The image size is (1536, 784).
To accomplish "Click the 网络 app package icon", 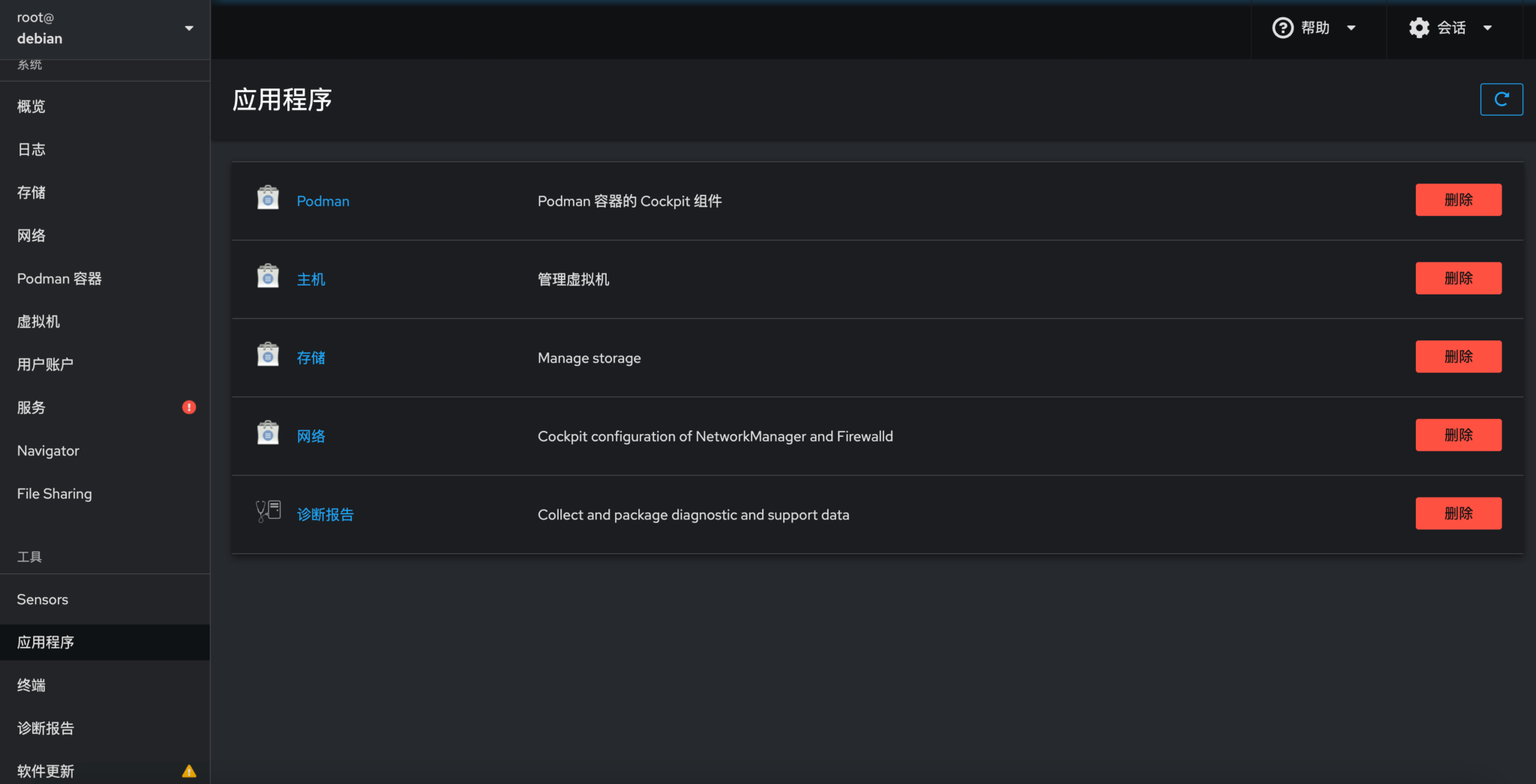I will tap(268, 433).
